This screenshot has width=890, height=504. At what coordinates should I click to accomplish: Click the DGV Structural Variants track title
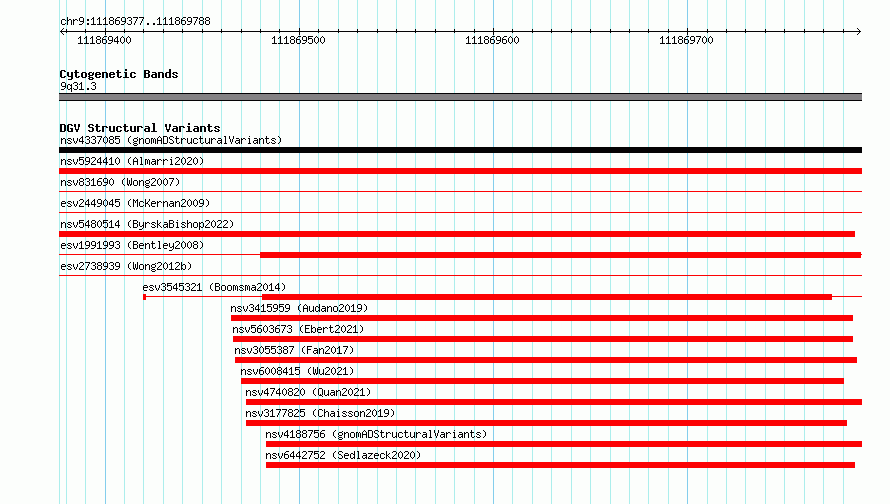pos(140,128)
